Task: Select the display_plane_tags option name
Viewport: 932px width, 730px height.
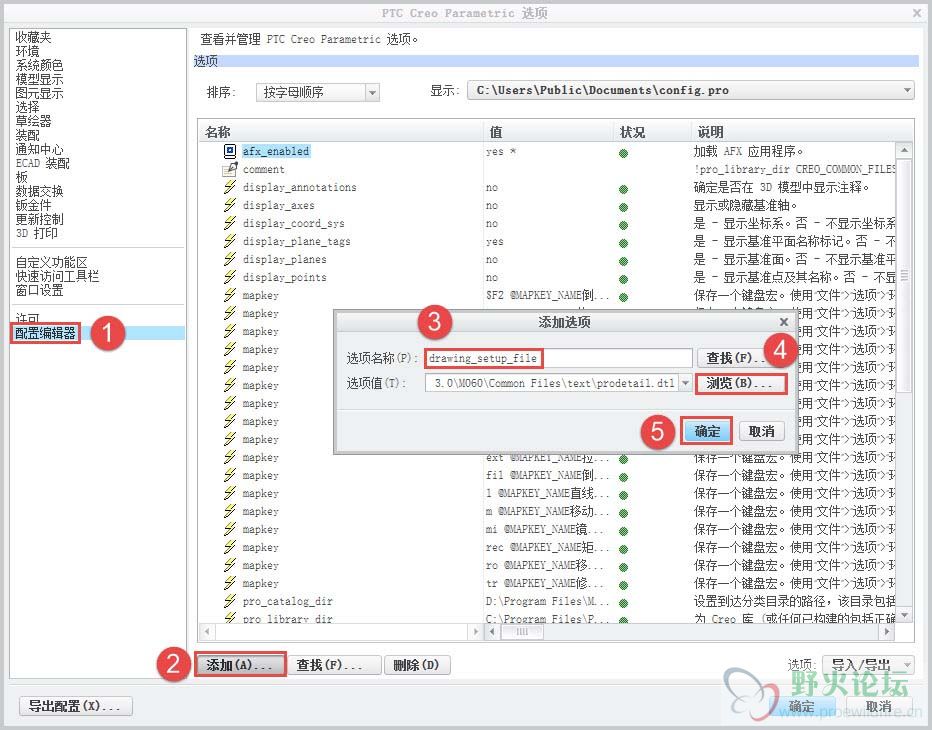Action: point(297,241)
